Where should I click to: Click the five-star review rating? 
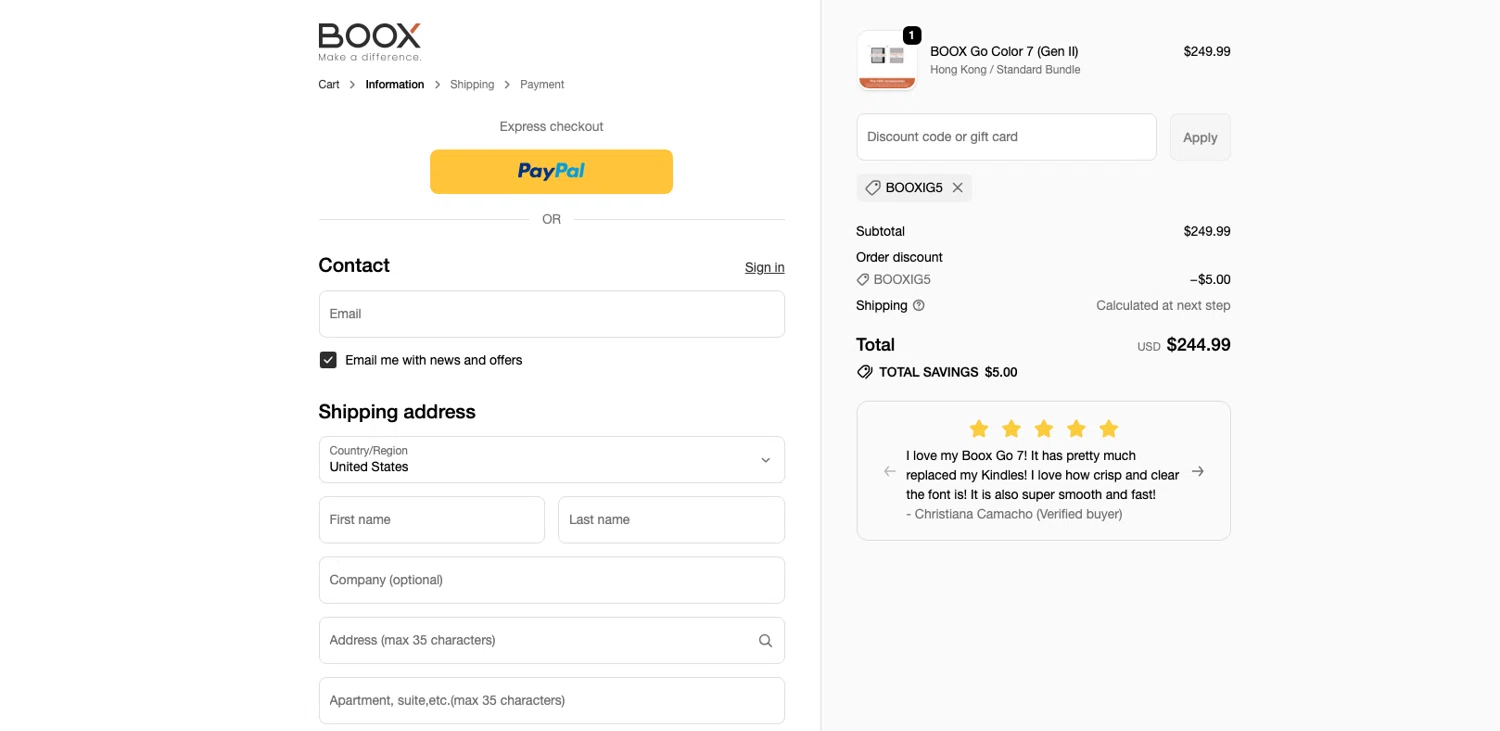1043,429
